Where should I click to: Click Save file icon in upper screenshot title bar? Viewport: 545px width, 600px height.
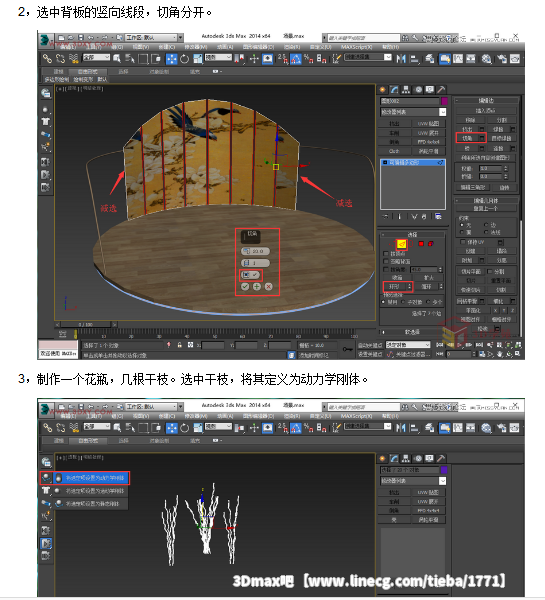(81, 38)
